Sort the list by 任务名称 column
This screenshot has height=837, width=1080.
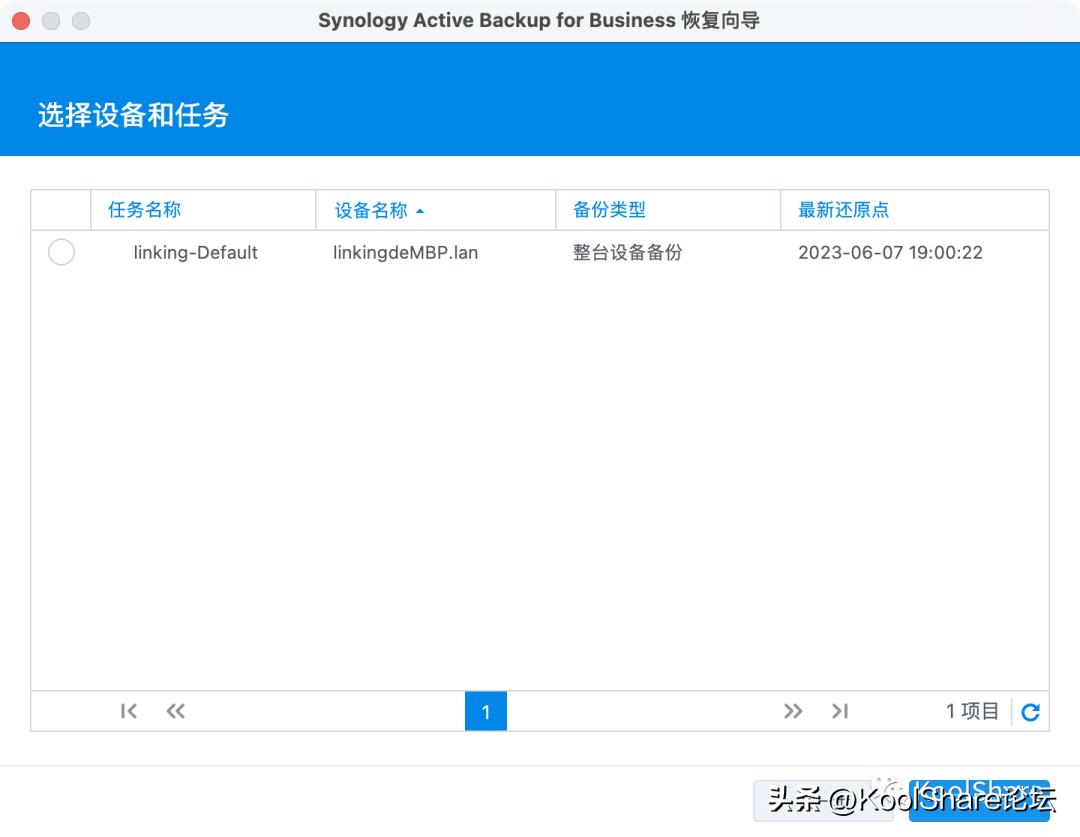tap(144, 209)
